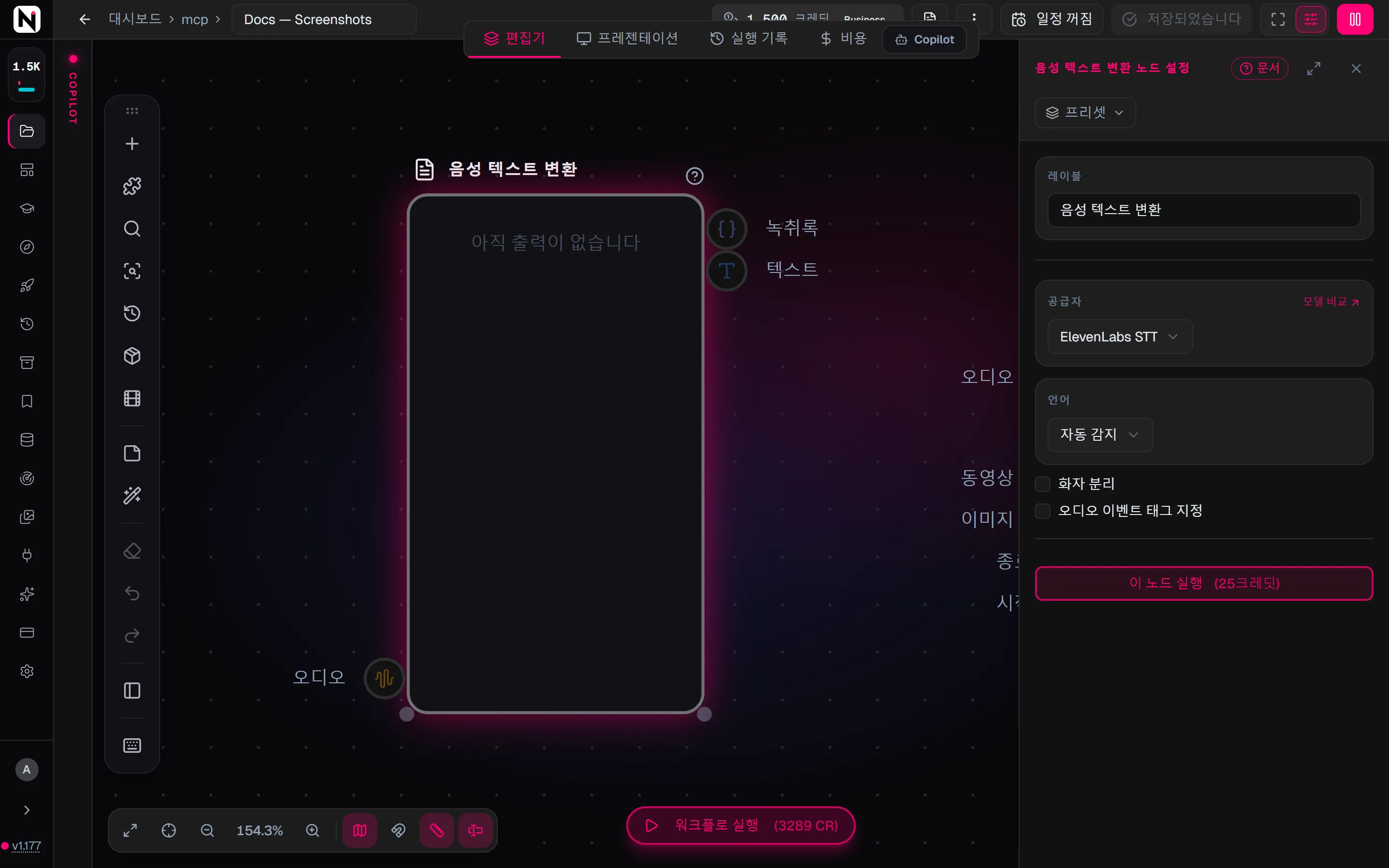Open the ElevenLabs STT provider dropdown
This screenshot has height=868, width=1389.
coord(1120,337)
